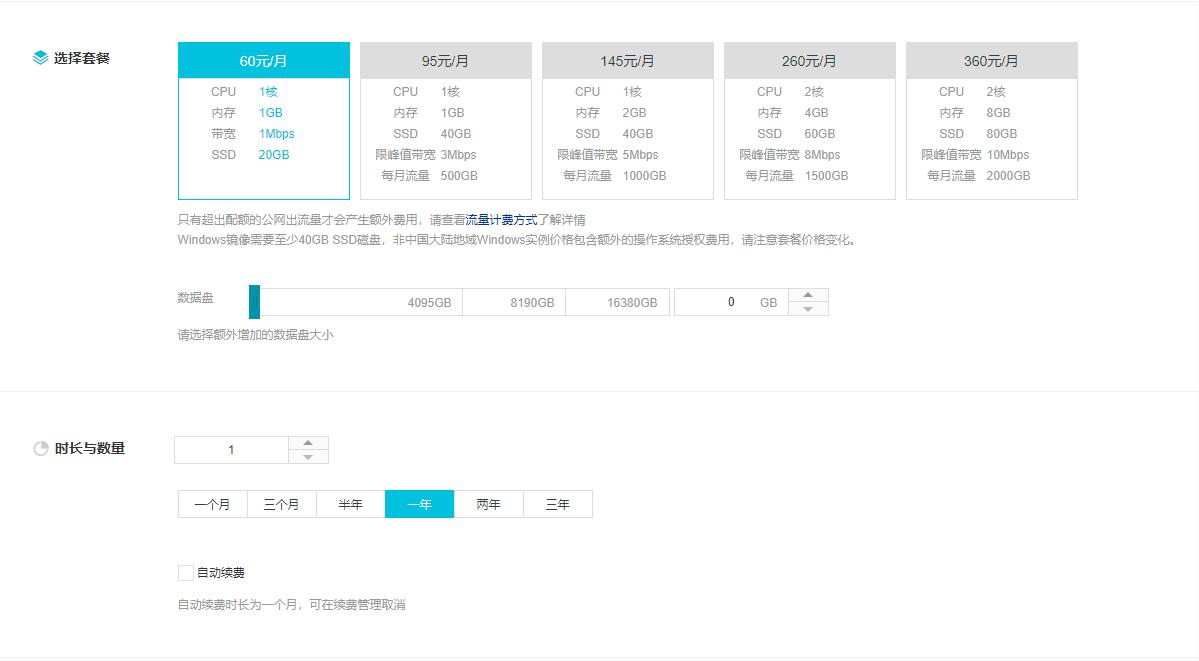1199x661 pixels.
Task: Switch duration to 一个月
Action: tap(211, 503)
